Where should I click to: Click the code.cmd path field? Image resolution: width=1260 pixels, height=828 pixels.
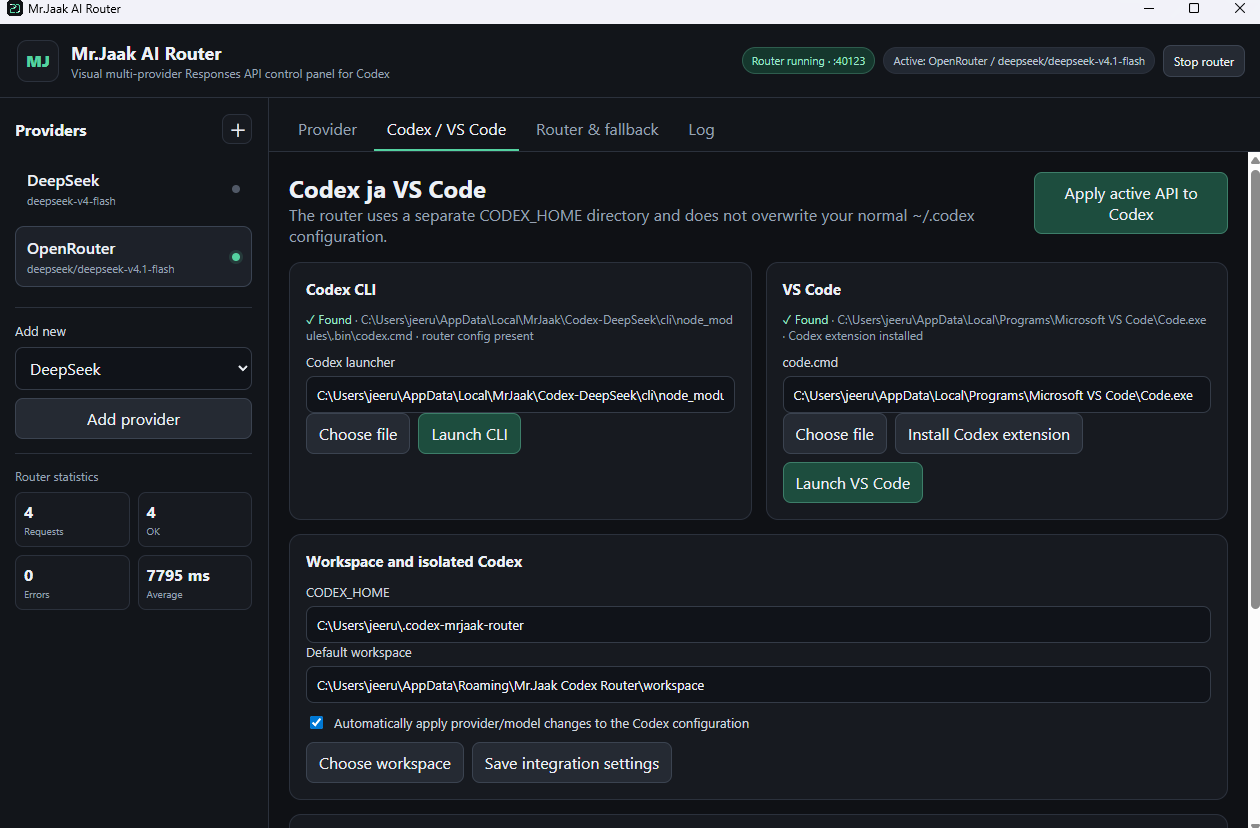(x=996, y=395)
